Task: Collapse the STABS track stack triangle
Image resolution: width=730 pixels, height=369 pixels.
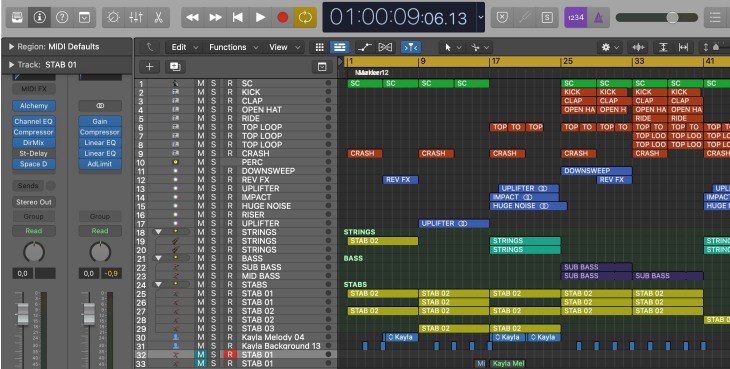Action: [158, 284]
